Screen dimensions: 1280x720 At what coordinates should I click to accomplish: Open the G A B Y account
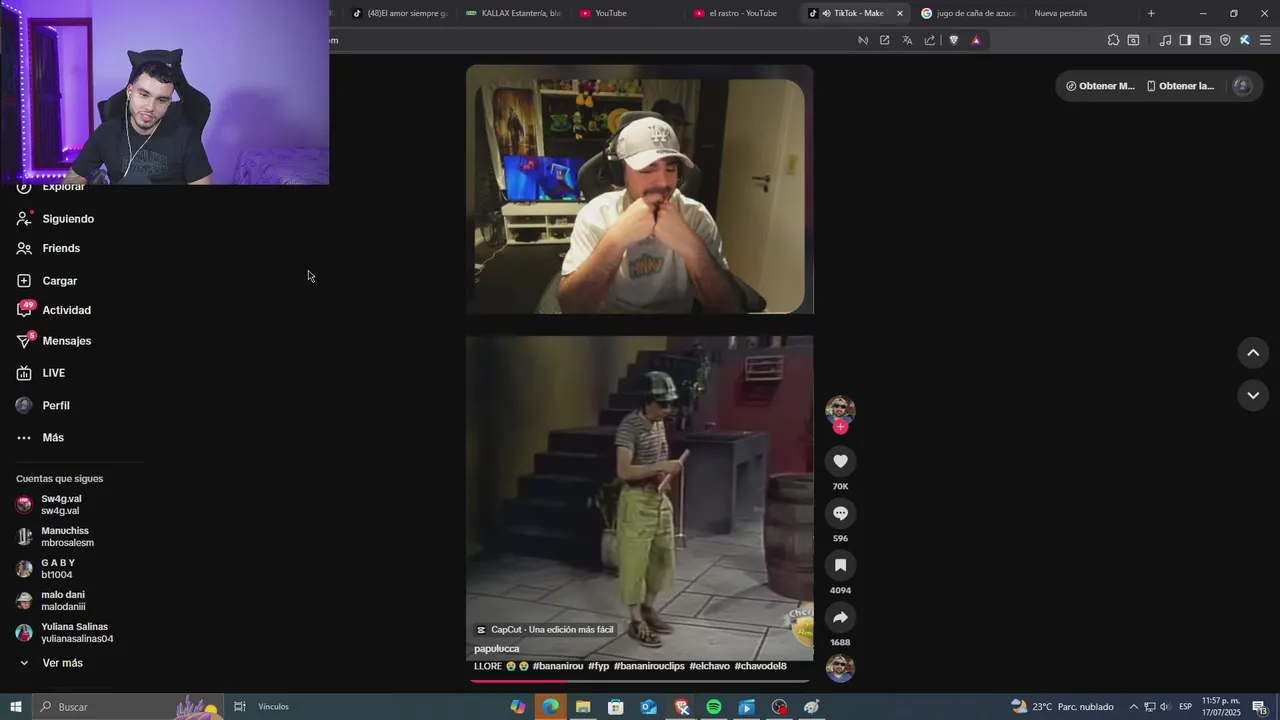58,568
